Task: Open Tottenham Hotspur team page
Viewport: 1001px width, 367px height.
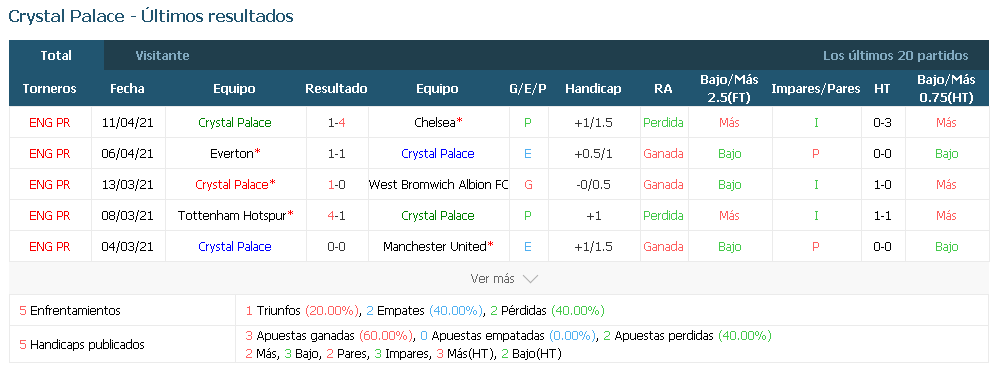Action: pos(232,216)
